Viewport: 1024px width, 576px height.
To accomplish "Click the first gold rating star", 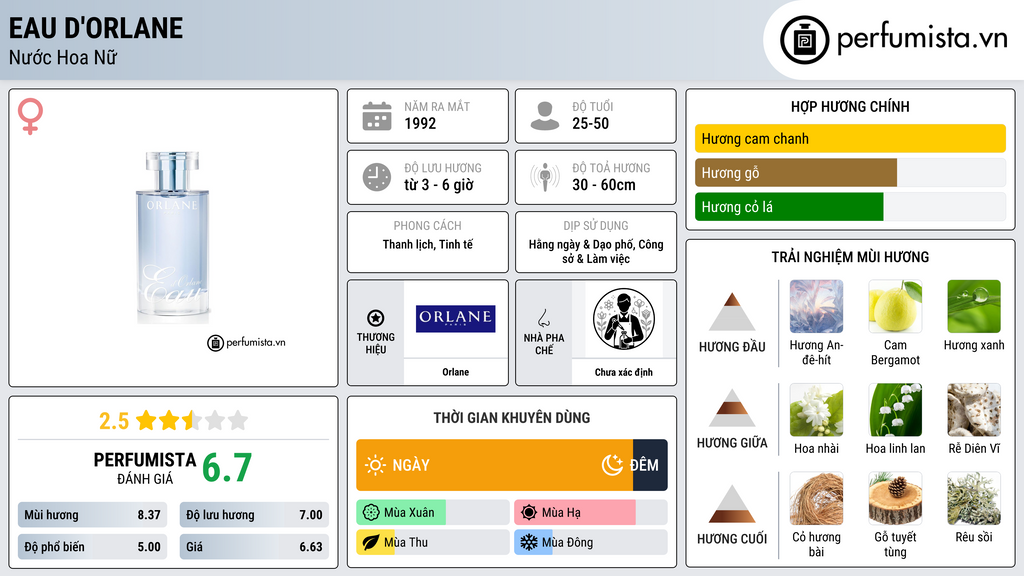I will (146, 420).
